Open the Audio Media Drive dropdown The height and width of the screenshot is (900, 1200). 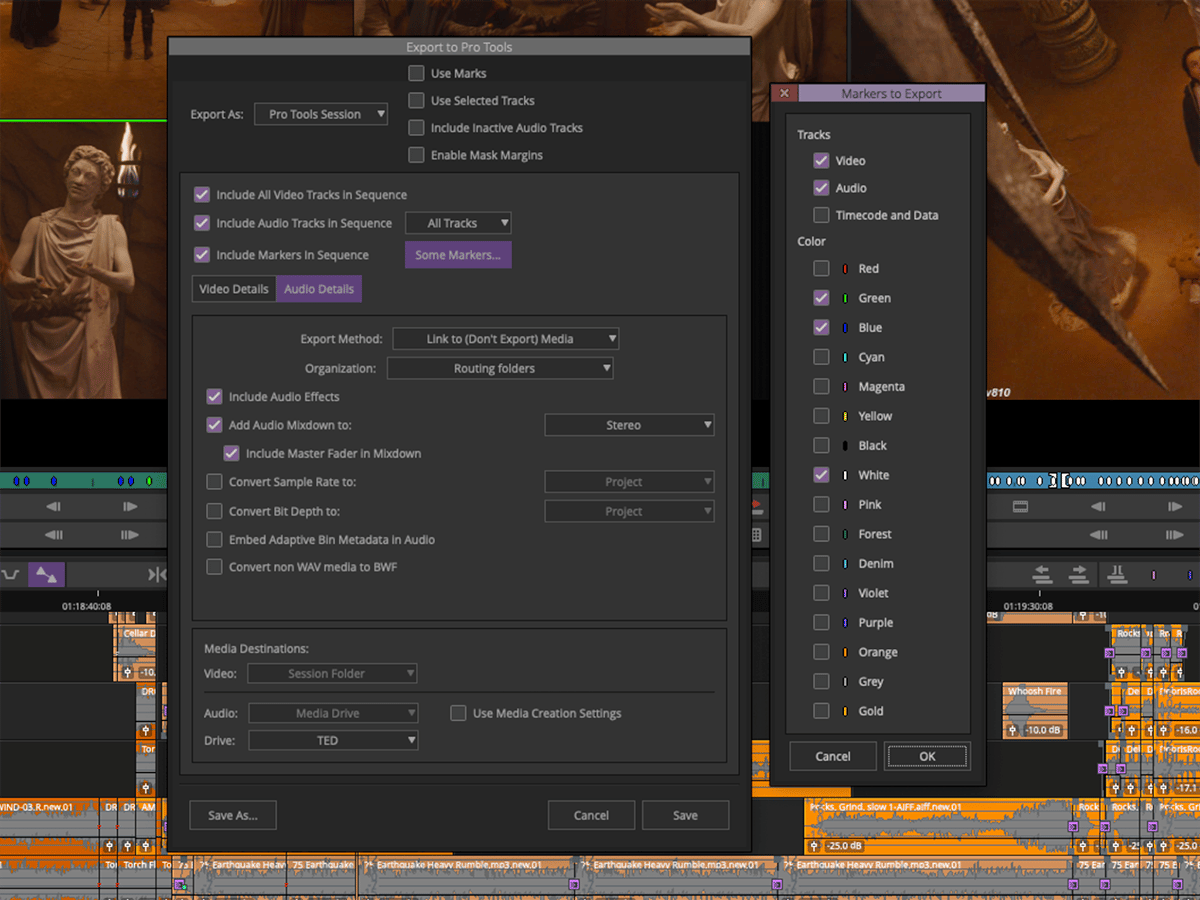click(x=333, y=713)
